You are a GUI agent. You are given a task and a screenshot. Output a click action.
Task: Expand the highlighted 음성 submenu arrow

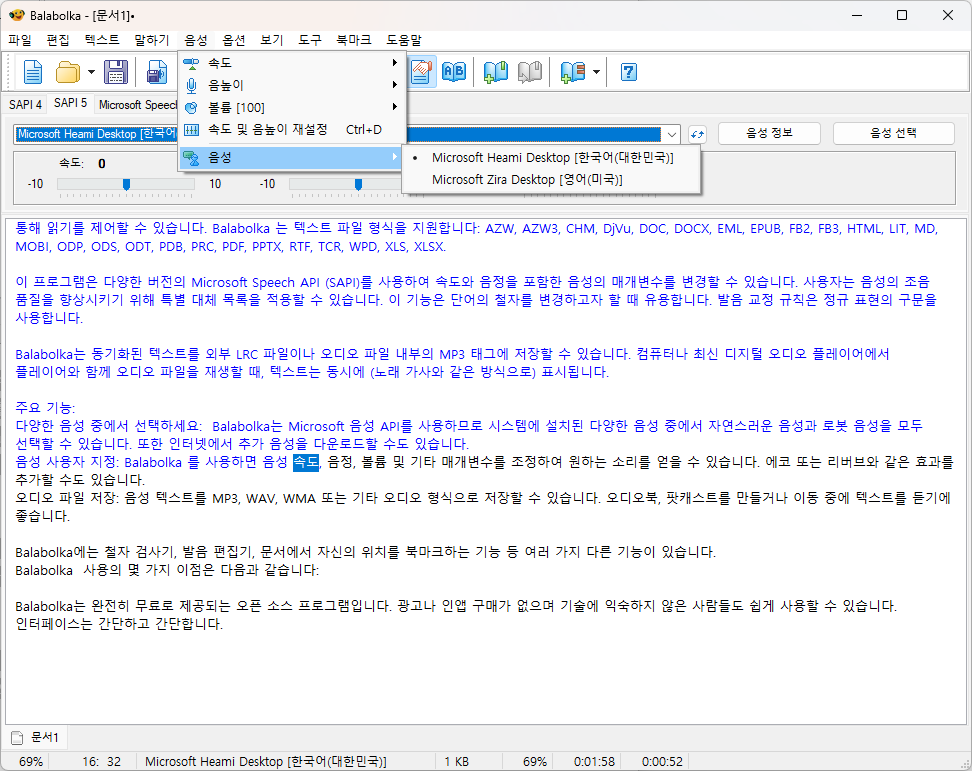[394, 157]
